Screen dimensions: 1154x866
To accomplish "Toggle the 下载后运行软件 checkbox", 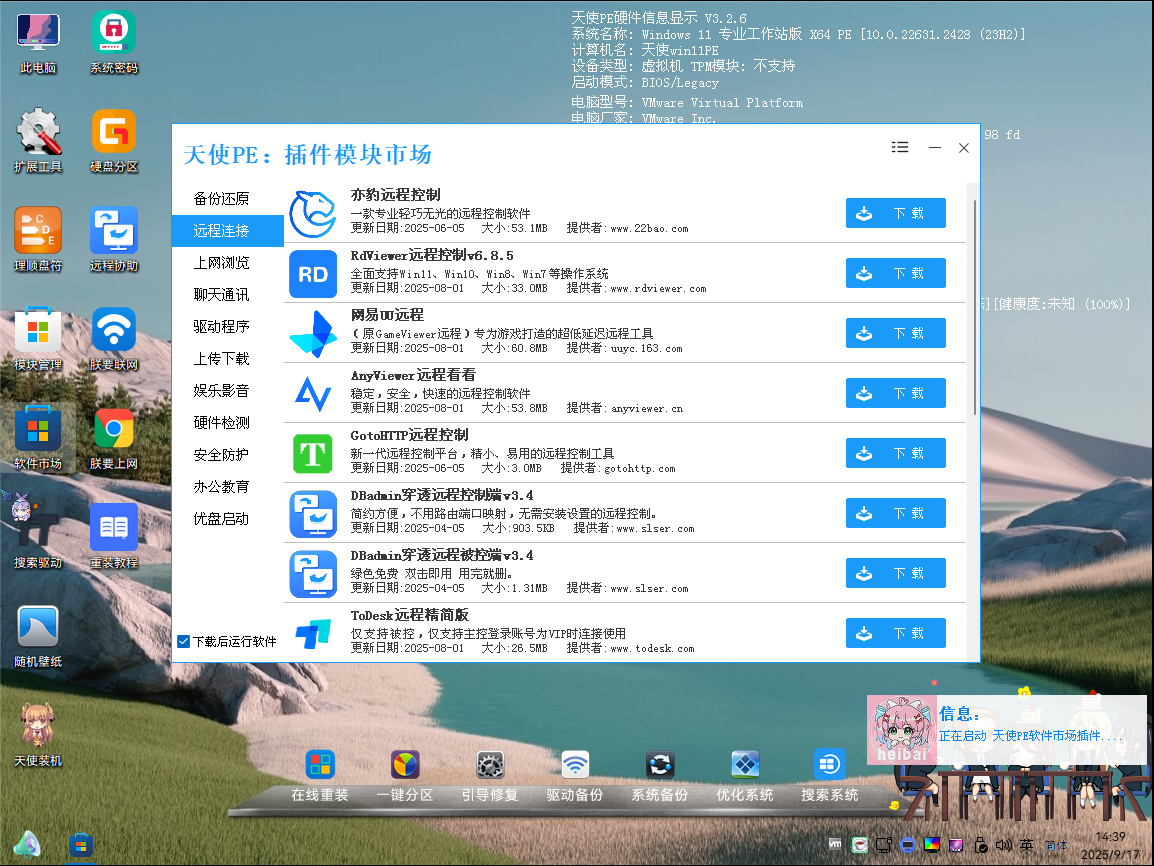I will tap(184, 642).
